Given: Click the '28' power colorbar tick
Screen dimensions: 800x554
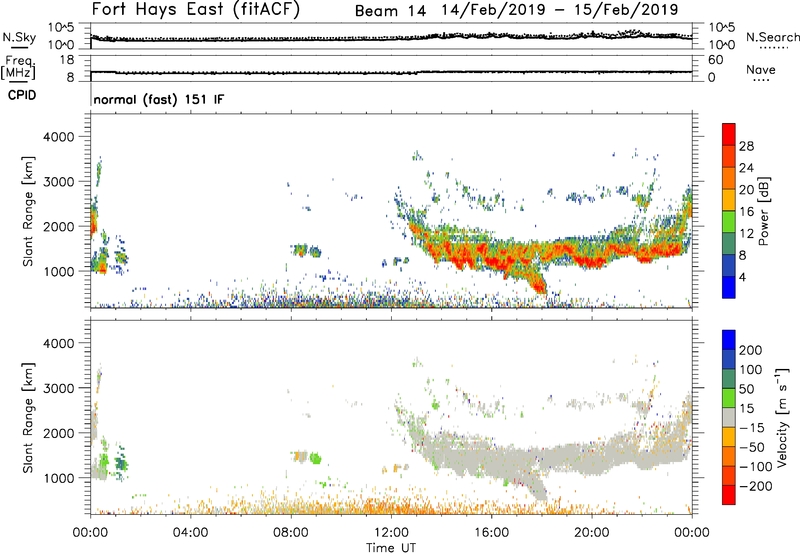Looking at the screenshot, I should tap(746, 146).
